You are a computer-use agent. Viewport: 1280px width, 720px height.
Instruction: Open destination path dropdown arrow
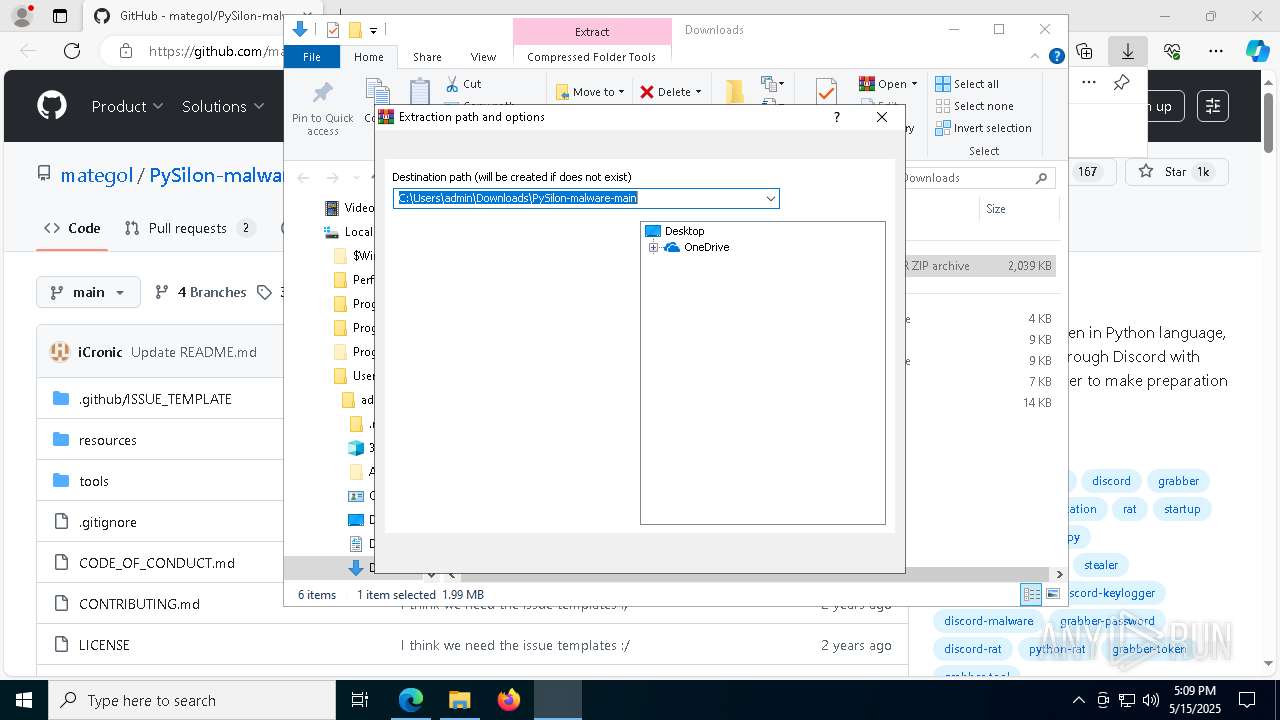pyautogui.click(x=770, y=198)
